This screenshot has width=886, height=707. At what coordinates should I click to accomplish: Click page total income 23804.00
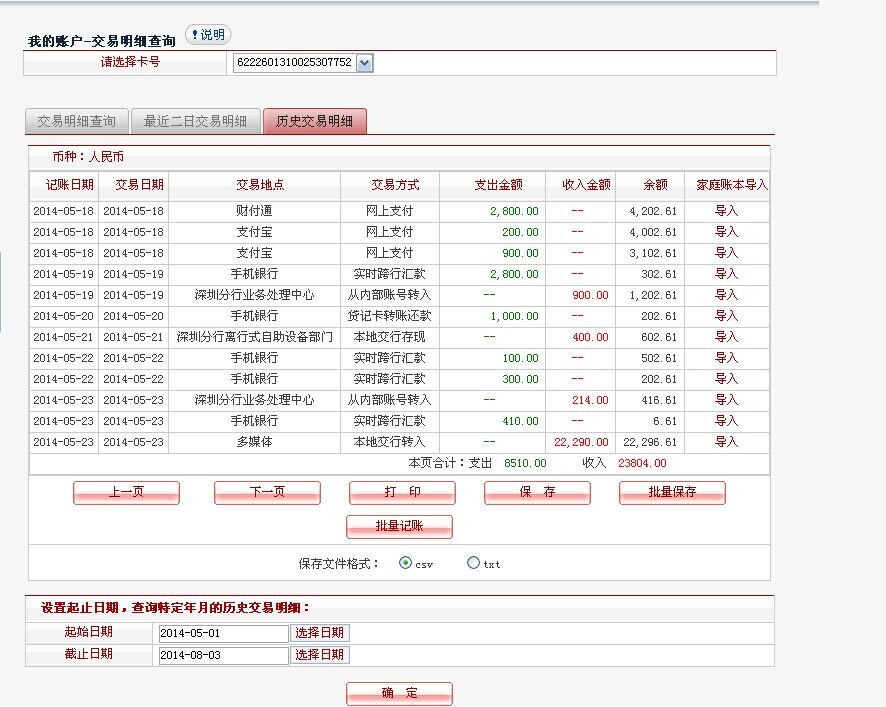(x=642, y=463)
